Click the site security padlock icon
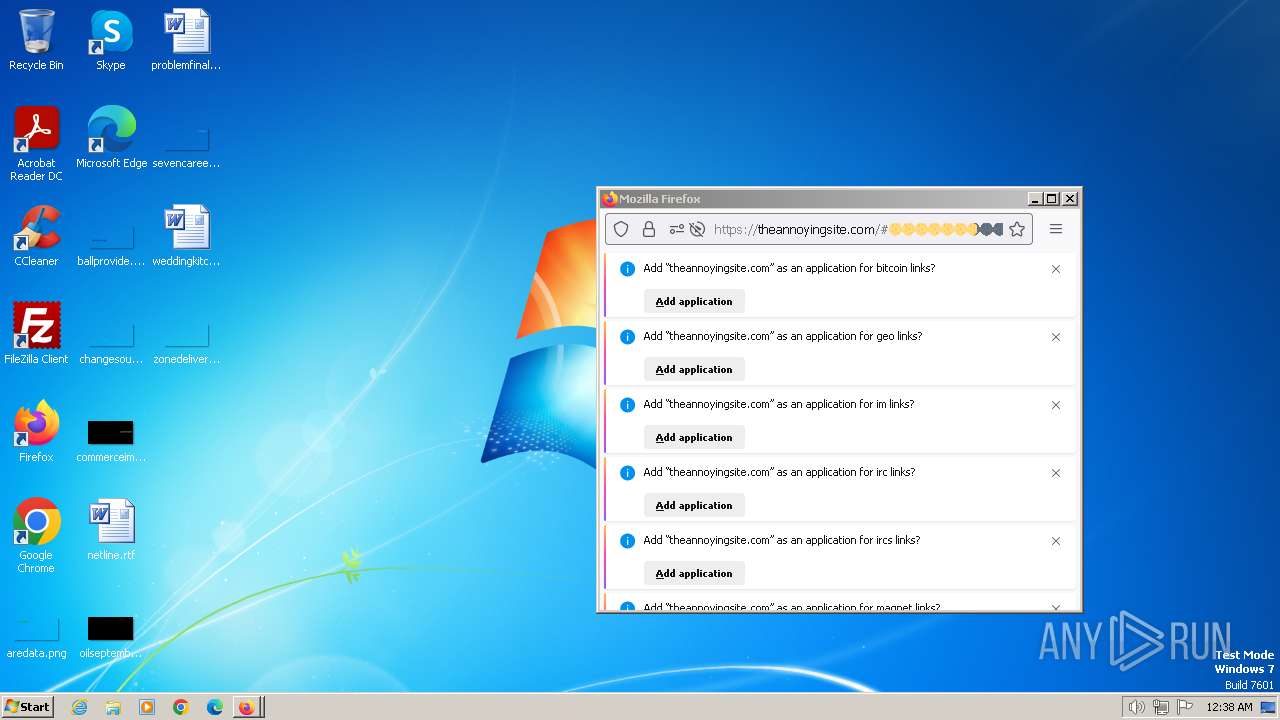 pyautogui.click(x=649, y=229)
